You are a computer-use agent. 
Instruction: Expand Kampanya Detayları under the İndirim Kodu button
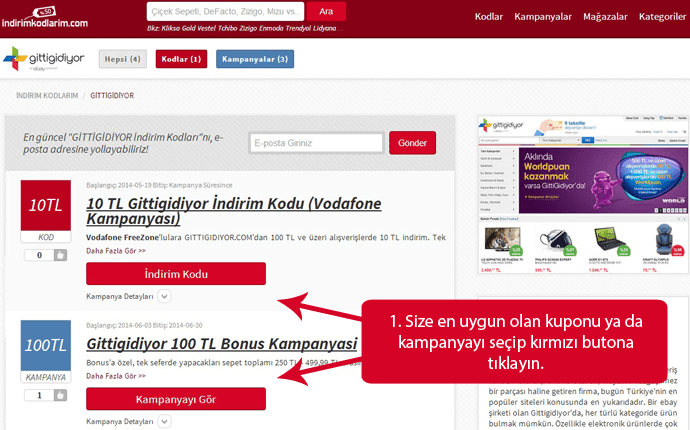tap(164, 296)
